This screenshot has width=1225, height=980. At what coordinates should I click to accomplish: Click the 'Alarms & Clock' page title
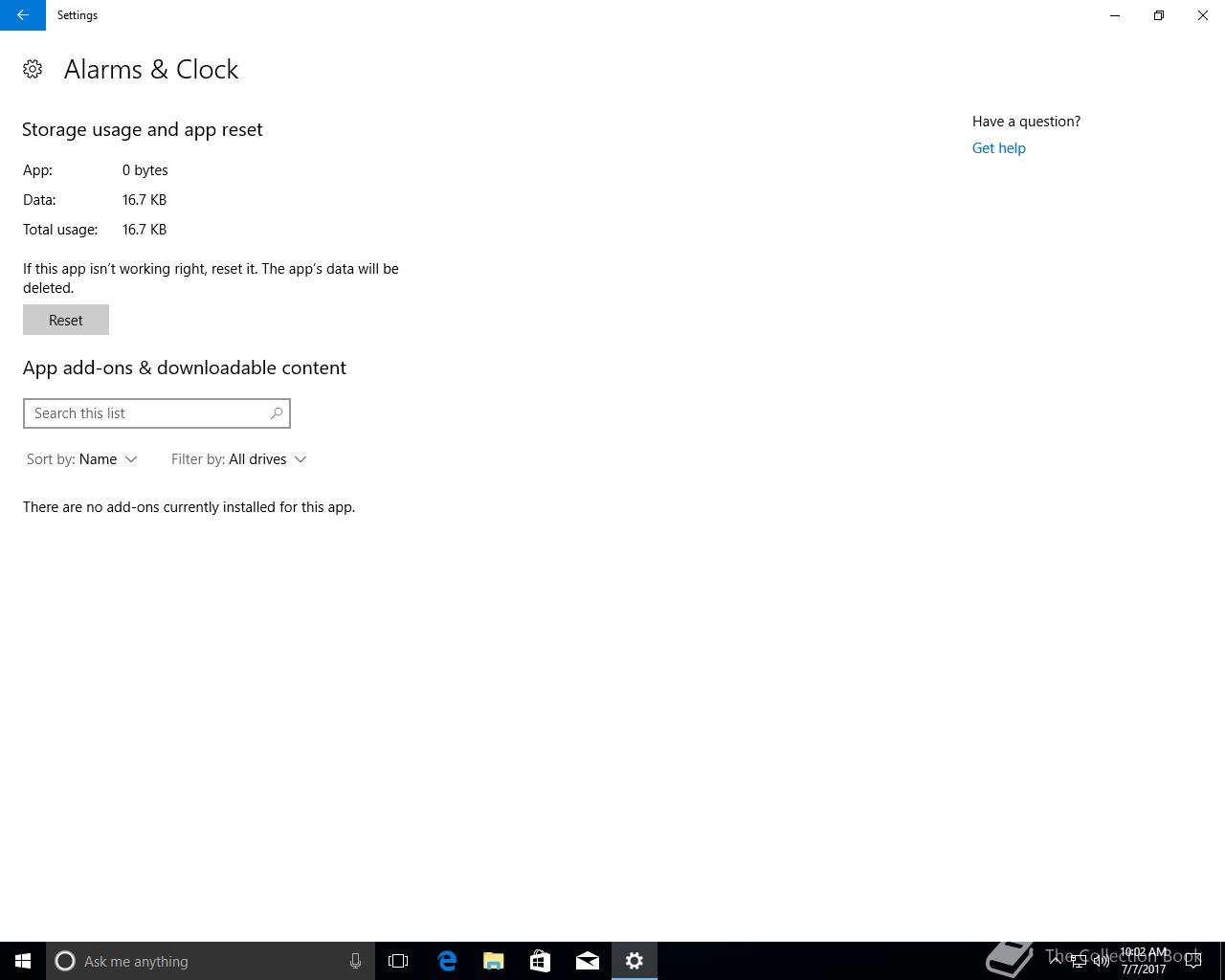151,69
